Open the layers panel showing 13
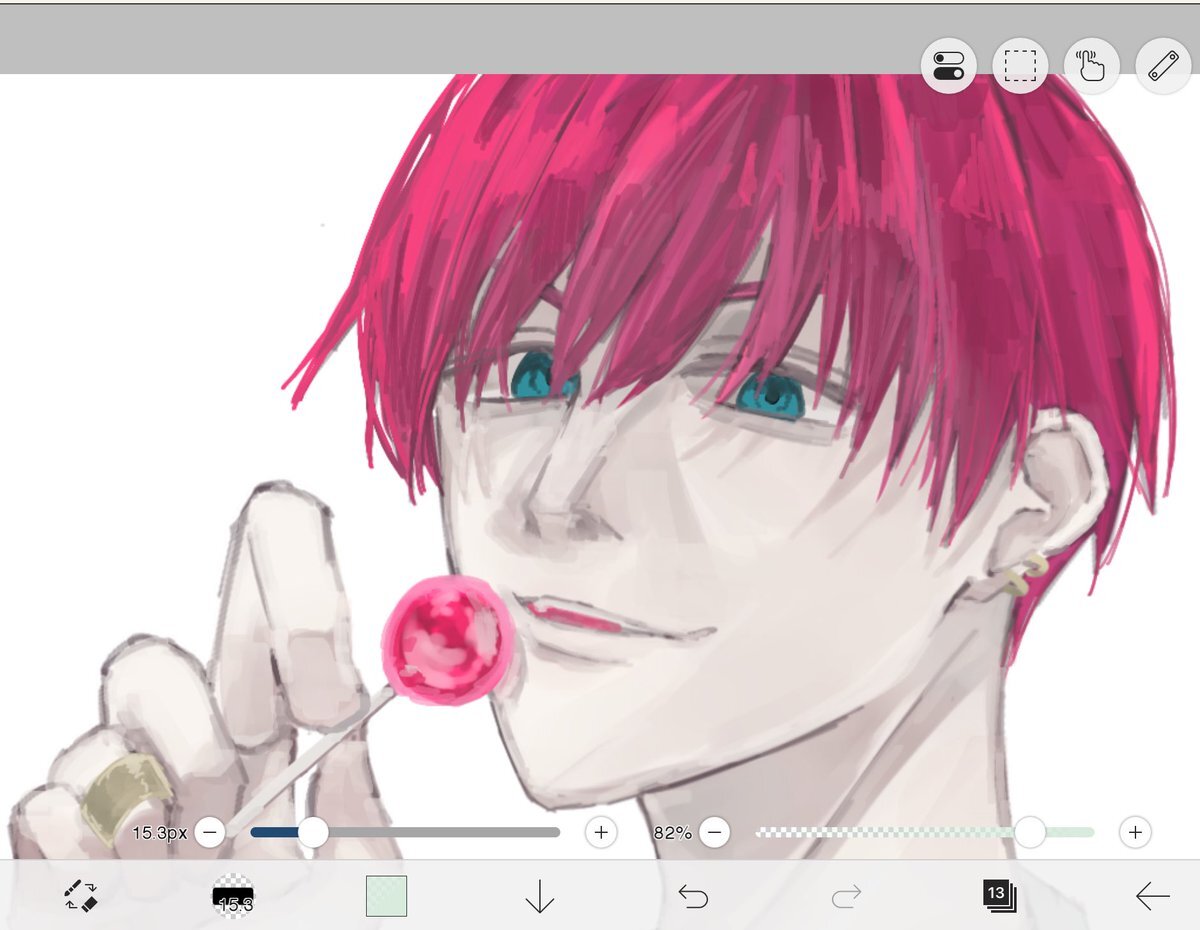 pos(999,895)
